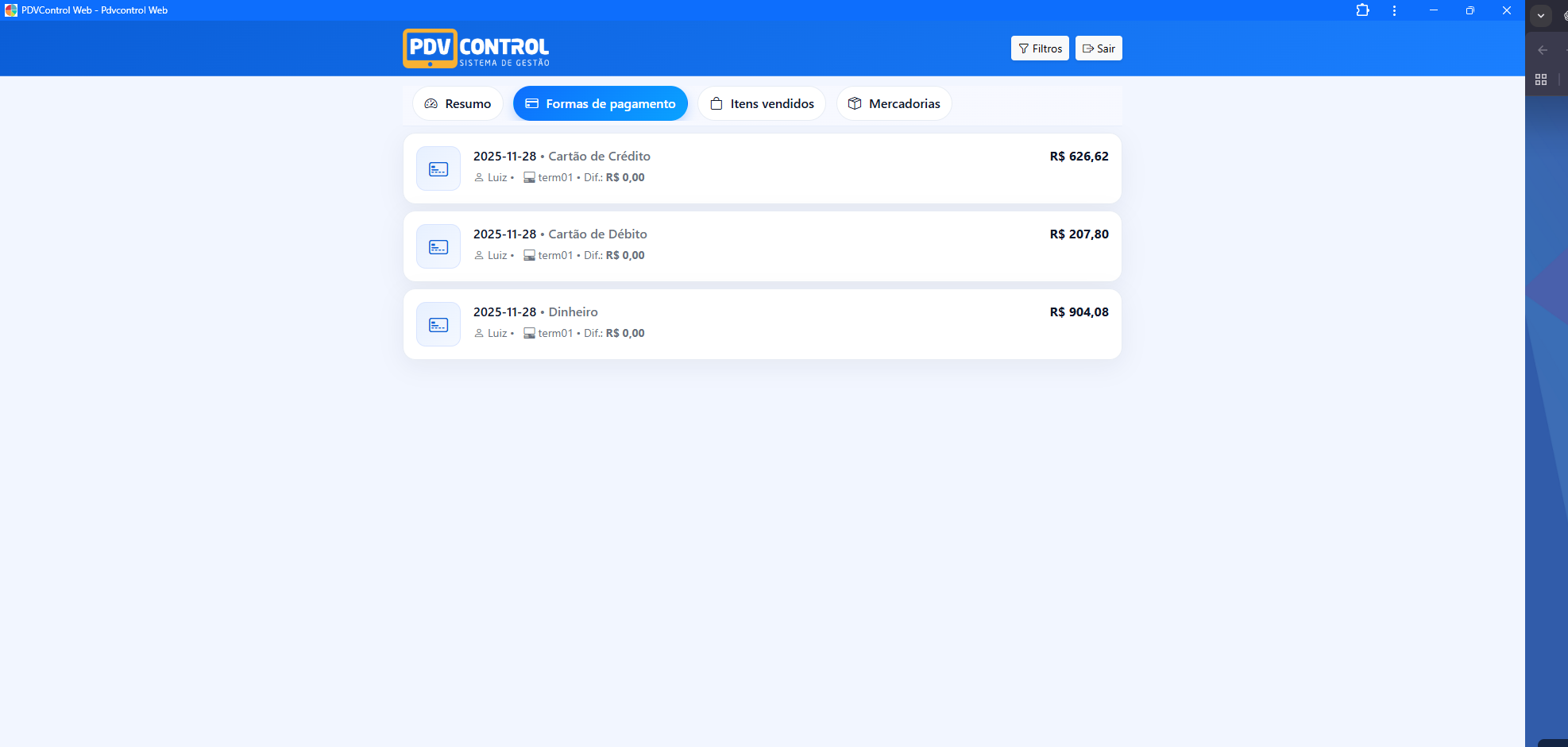
Task: Click the package icon on the Mercadorias tab
Action: click(x=855, y=103)
